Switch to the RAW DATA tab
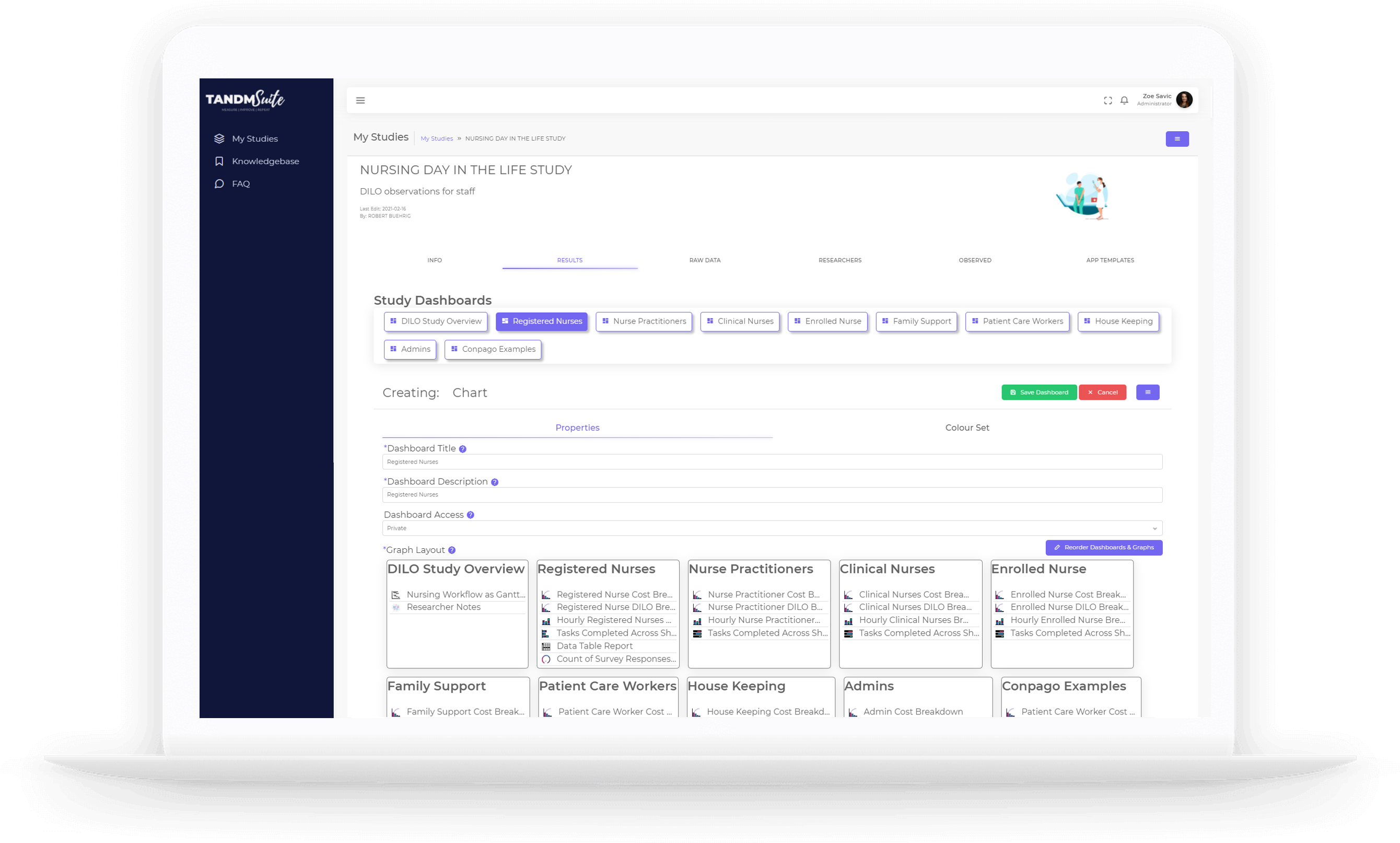 click(705, 260)
